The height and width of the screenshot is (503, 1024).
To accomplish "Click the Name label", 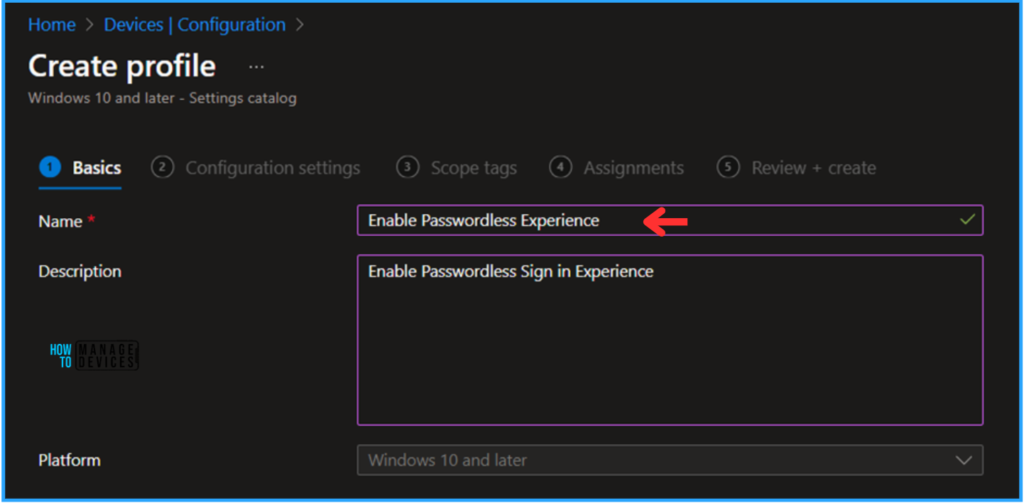I will 60,221.
